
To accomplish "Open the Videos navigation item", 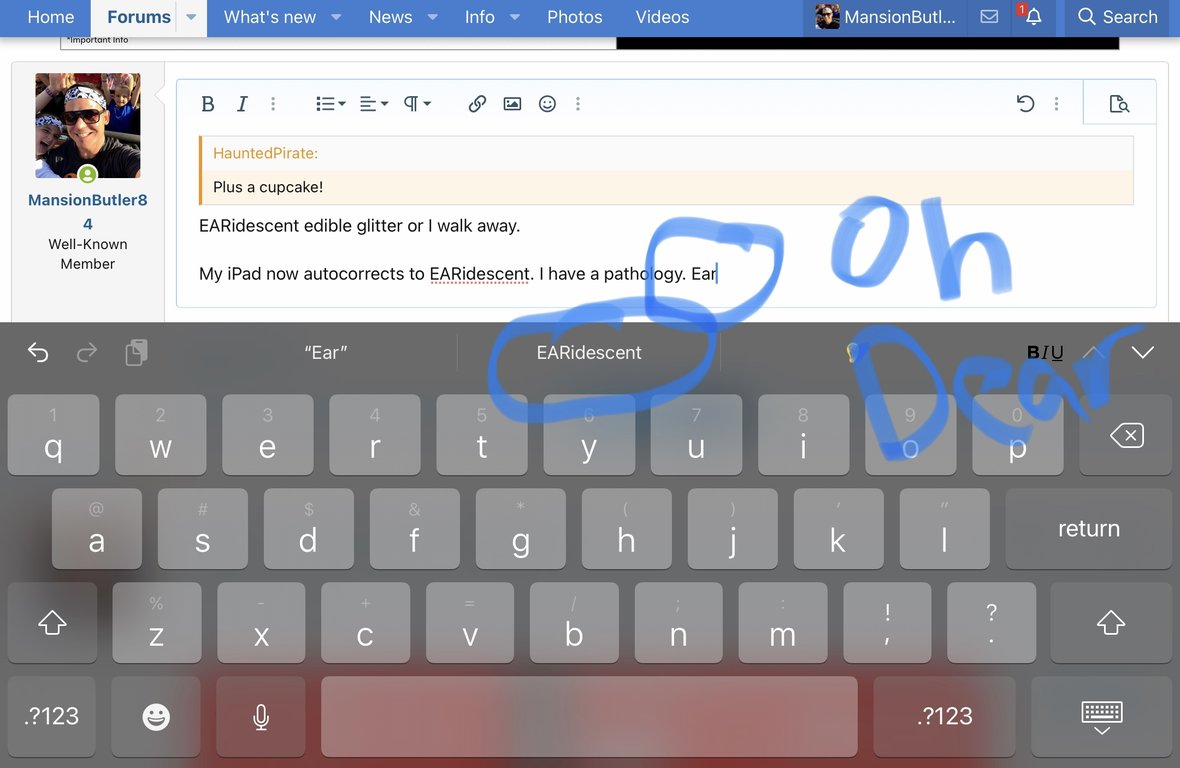I will coord(662,17).
